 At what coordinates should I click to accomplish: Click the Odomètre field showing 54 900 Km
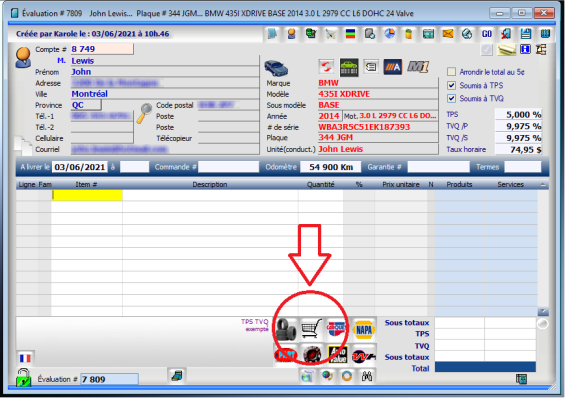331,167
